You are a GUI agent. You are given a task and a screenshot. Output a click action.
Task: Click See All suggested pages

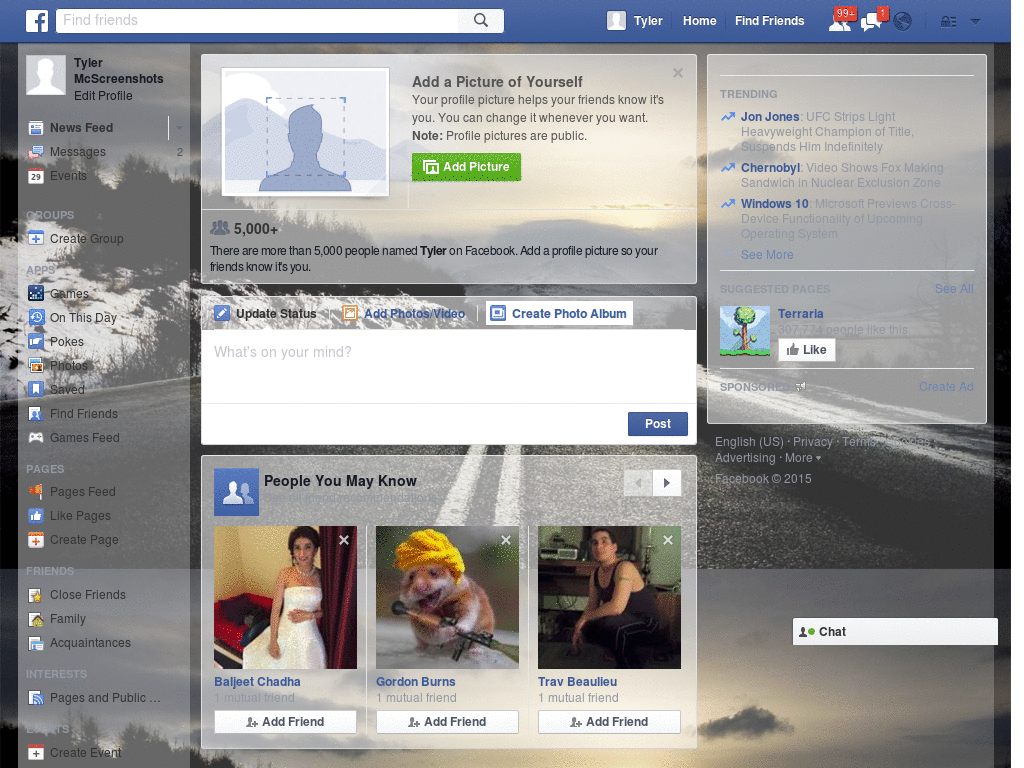point(954,289)
